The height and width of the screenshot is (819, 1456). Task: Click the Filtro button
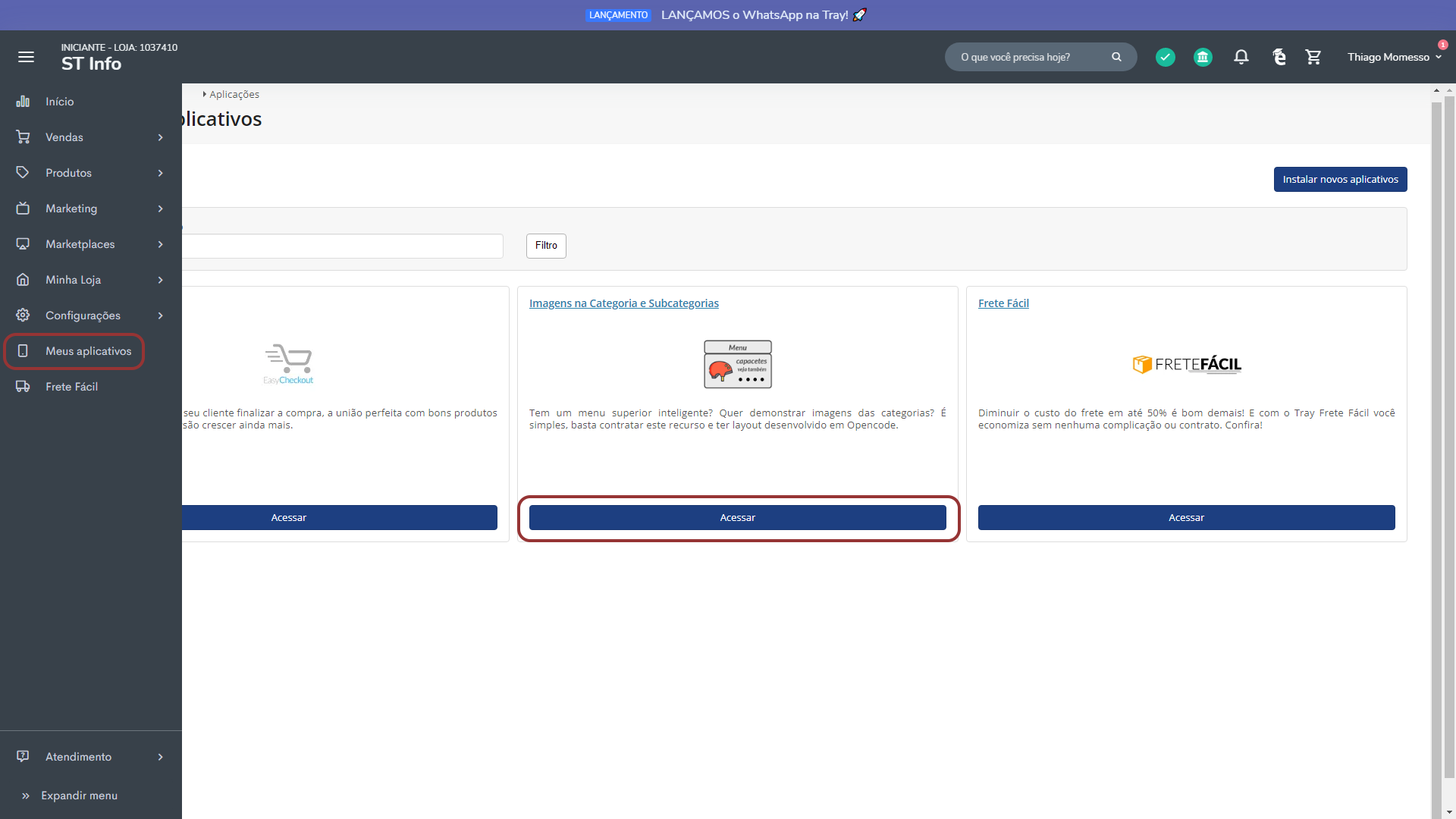click(546, 246)
